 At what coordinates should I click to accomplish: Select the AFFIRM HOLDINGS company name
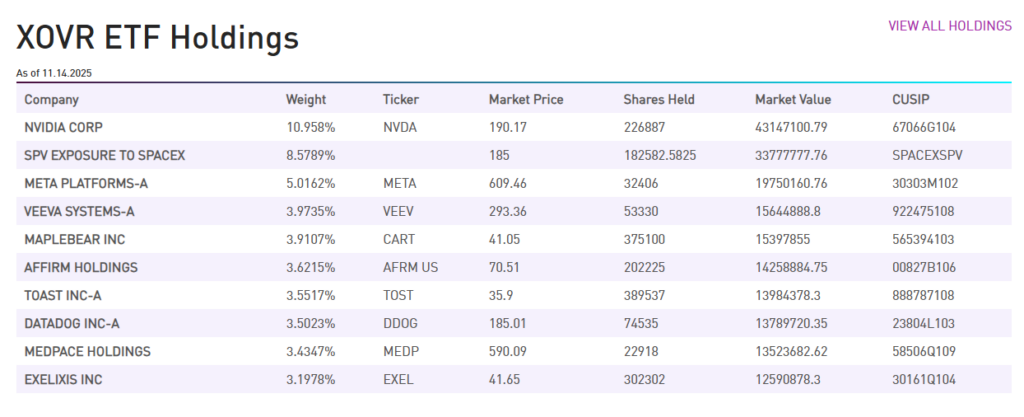pyautogui.click(x=81, y=268)
